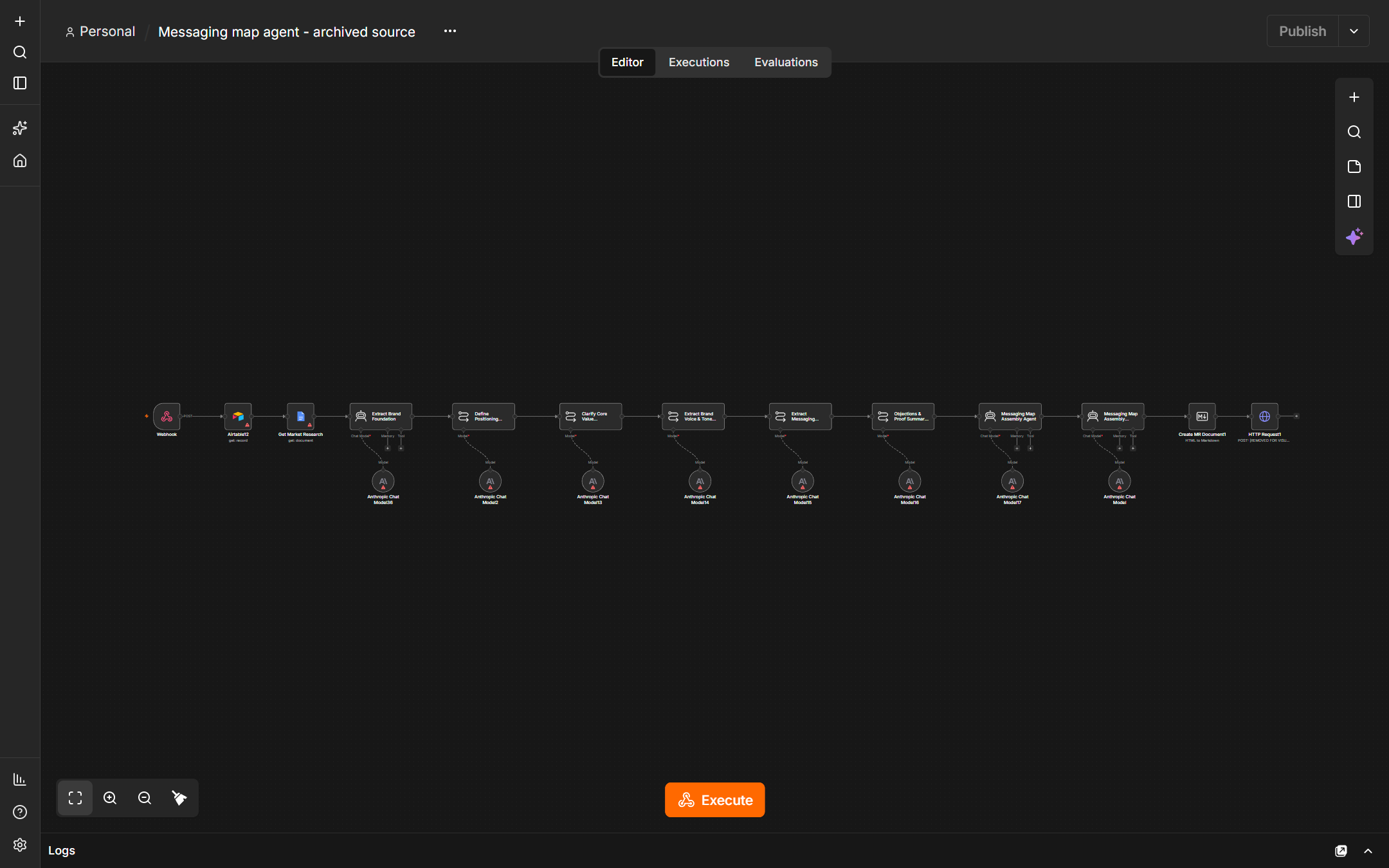Open the help question mark icon

tap(20, 812)
